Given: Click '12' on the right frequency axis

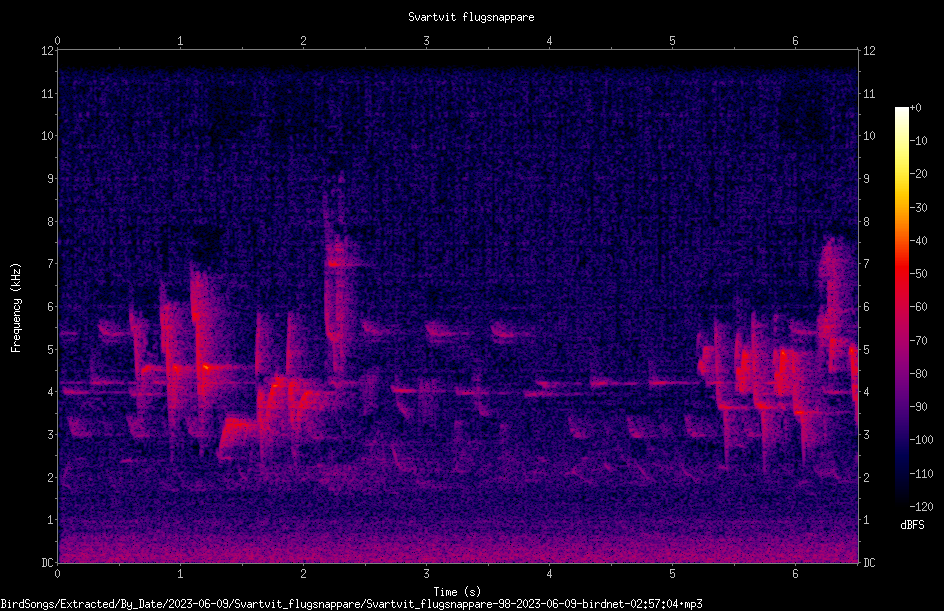Looking at the screenshot, I should point(869,51).
